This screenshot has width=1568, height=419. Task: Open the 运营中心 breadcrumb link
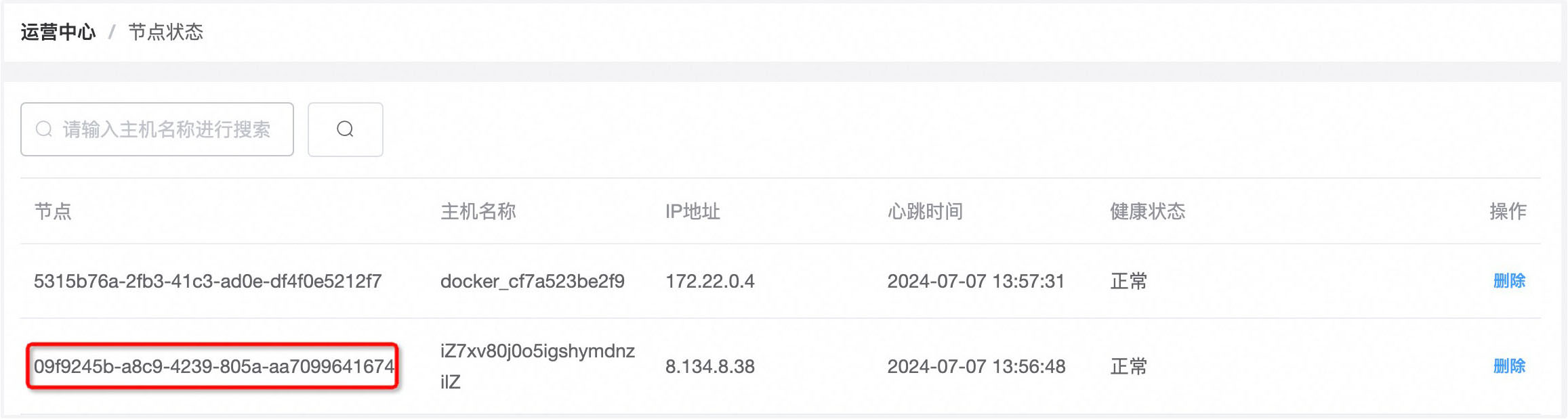pos(57,30)
